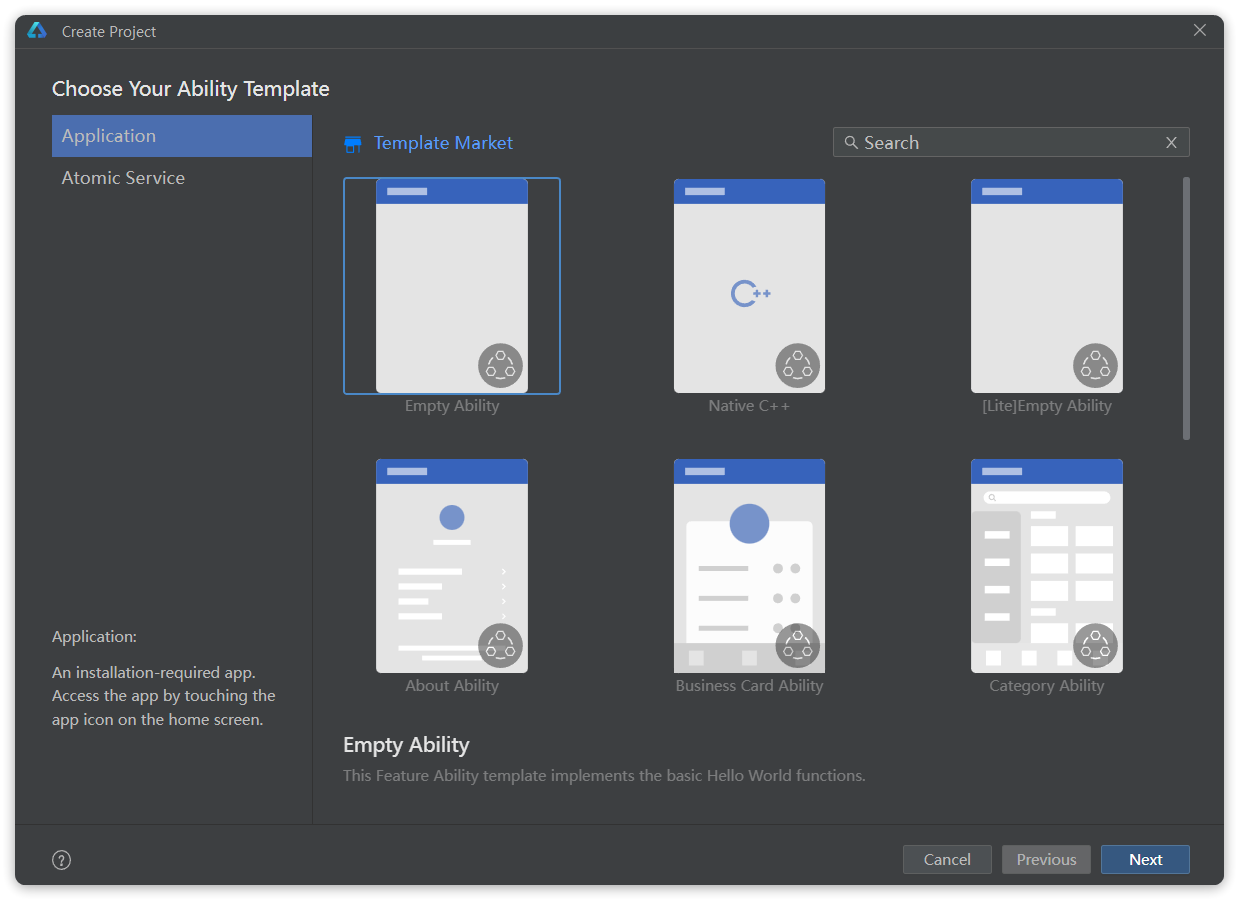This screenshot has height=902, width=1239.
Task: Switch to Atomic Service tab
Action: coord(182,178)
